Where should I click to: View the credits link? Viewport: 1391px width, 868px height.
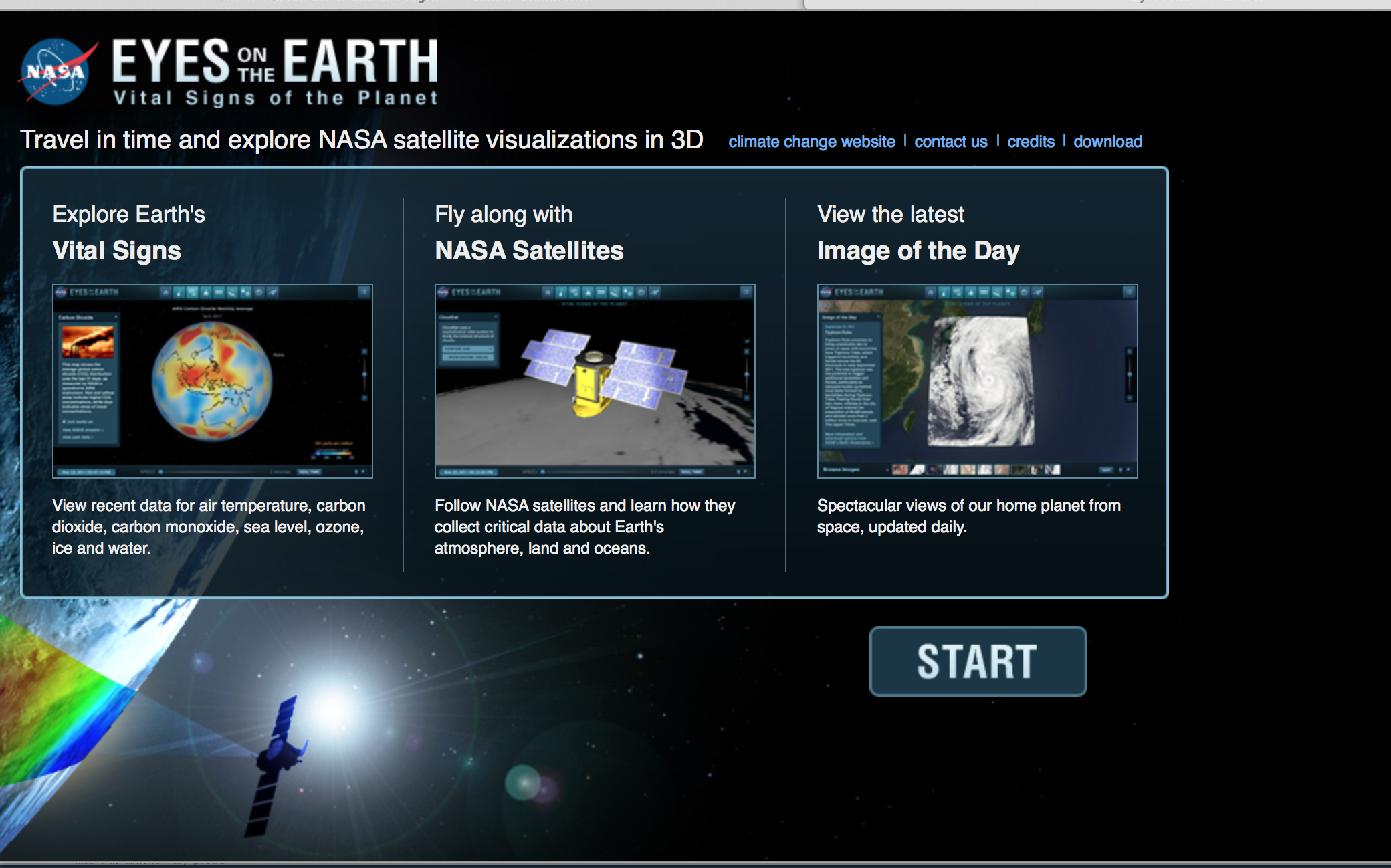(1031, 142)
